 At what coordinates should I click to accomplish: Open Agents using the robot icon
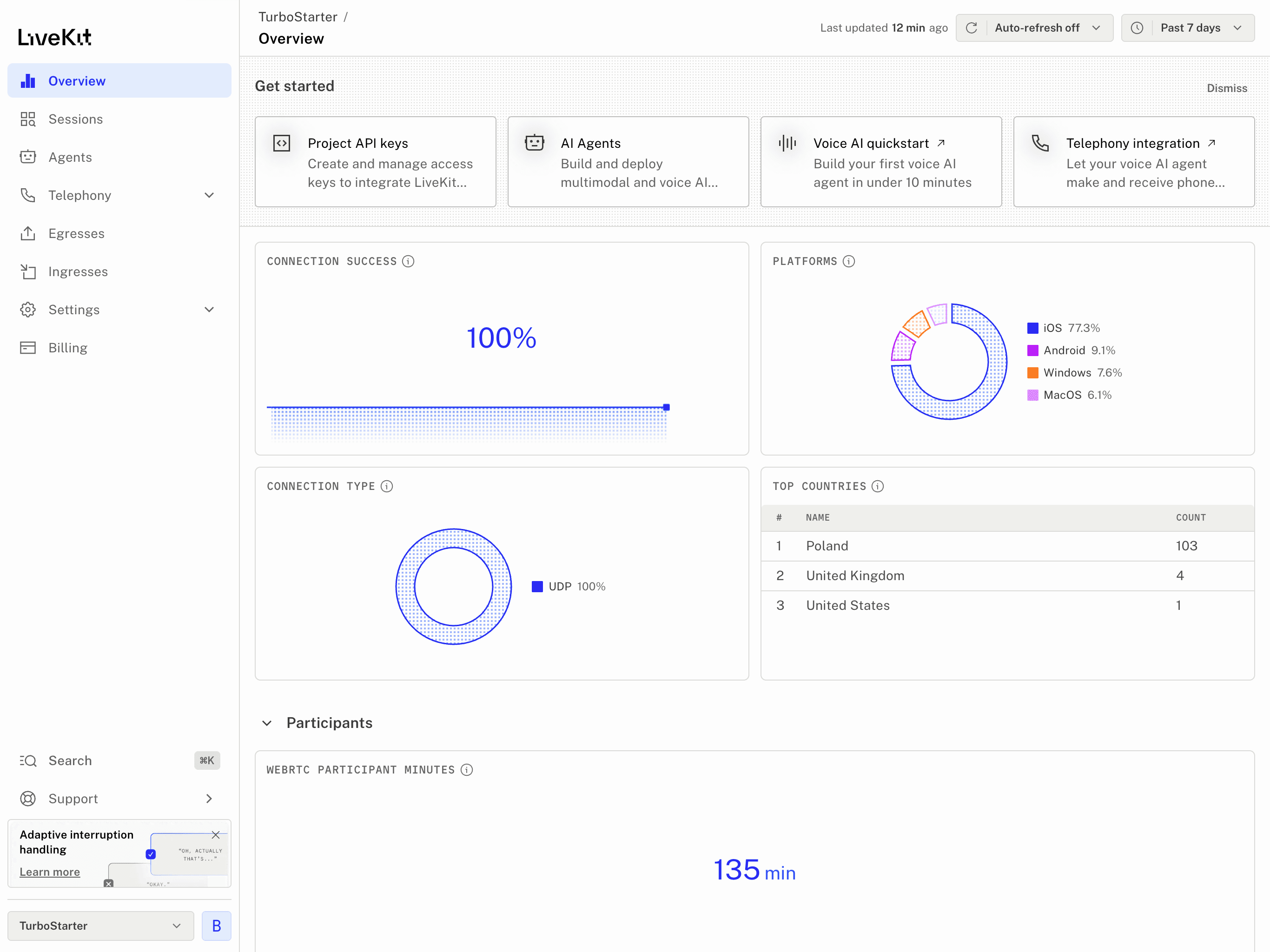(28, 157)
